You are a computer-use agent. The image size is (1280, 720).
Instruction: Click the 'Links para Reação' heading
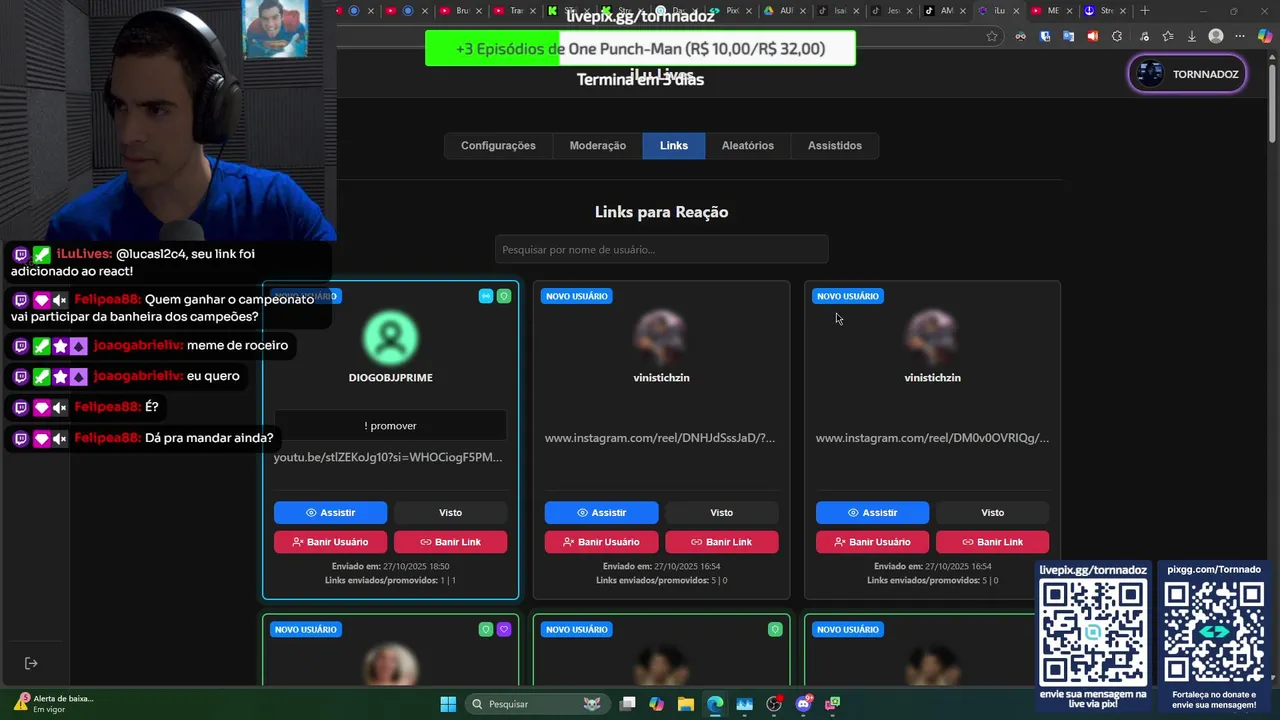click(661, 212)
